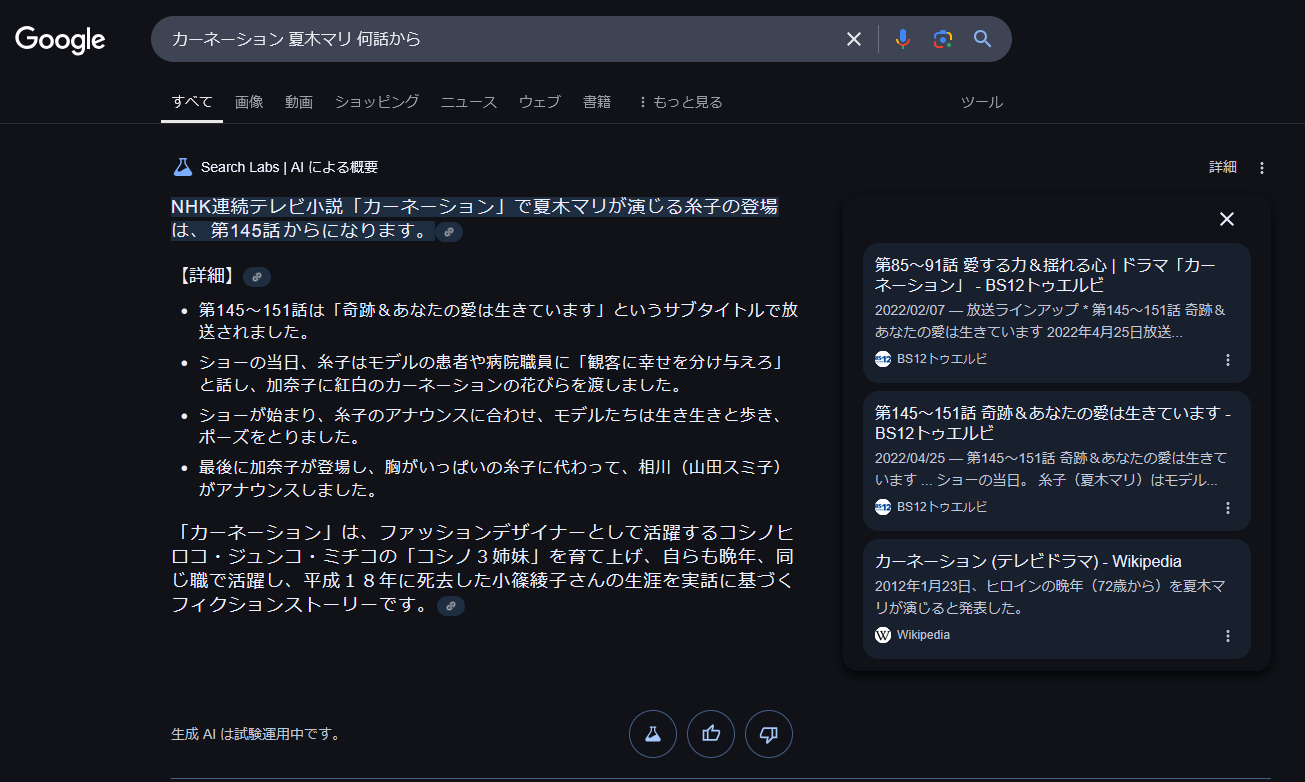
Task: Click the Google logo
Action: pos(60,39)
